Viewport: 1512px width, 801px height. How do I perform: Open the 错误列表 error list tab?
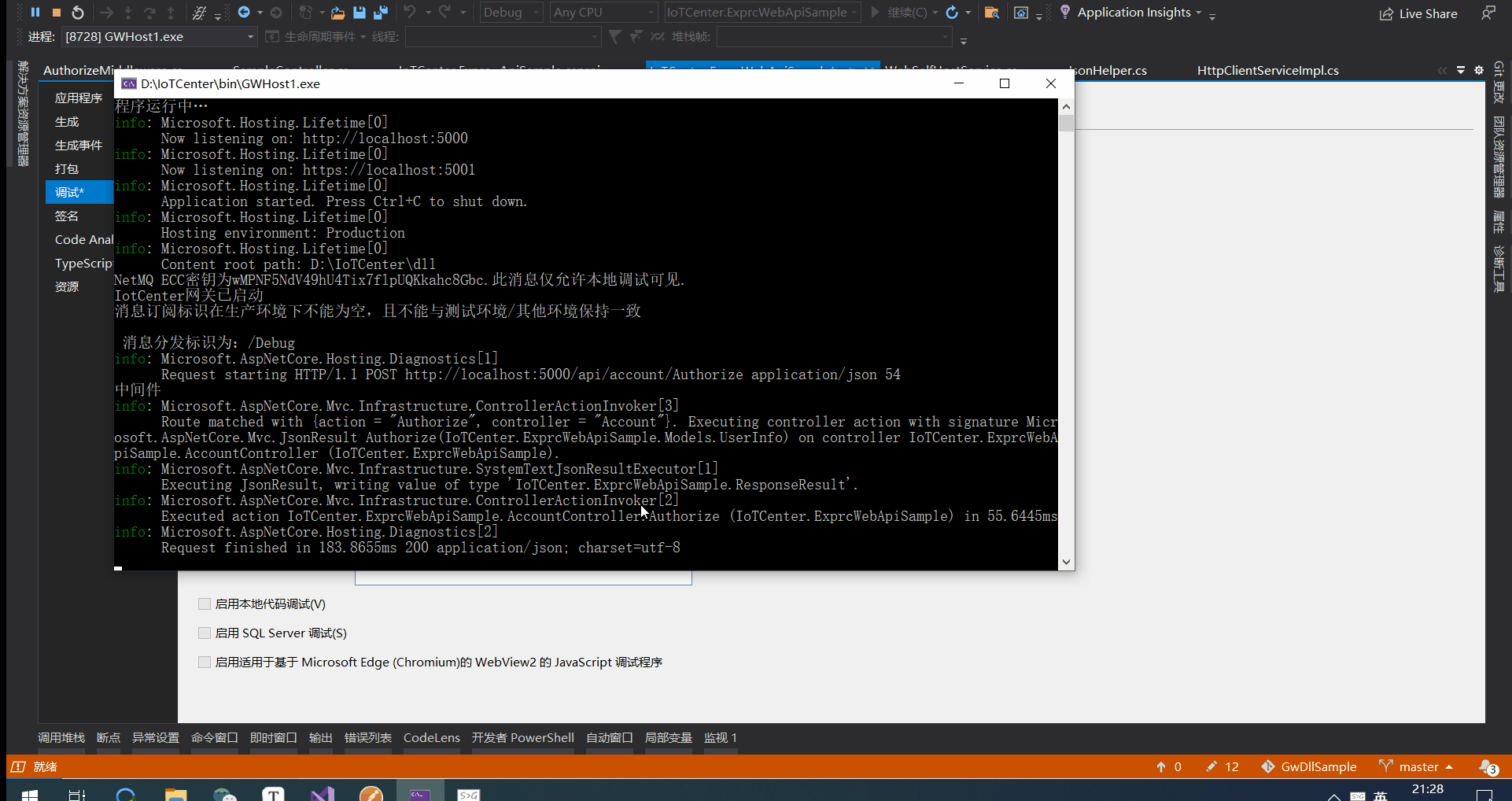click(368, 737)
